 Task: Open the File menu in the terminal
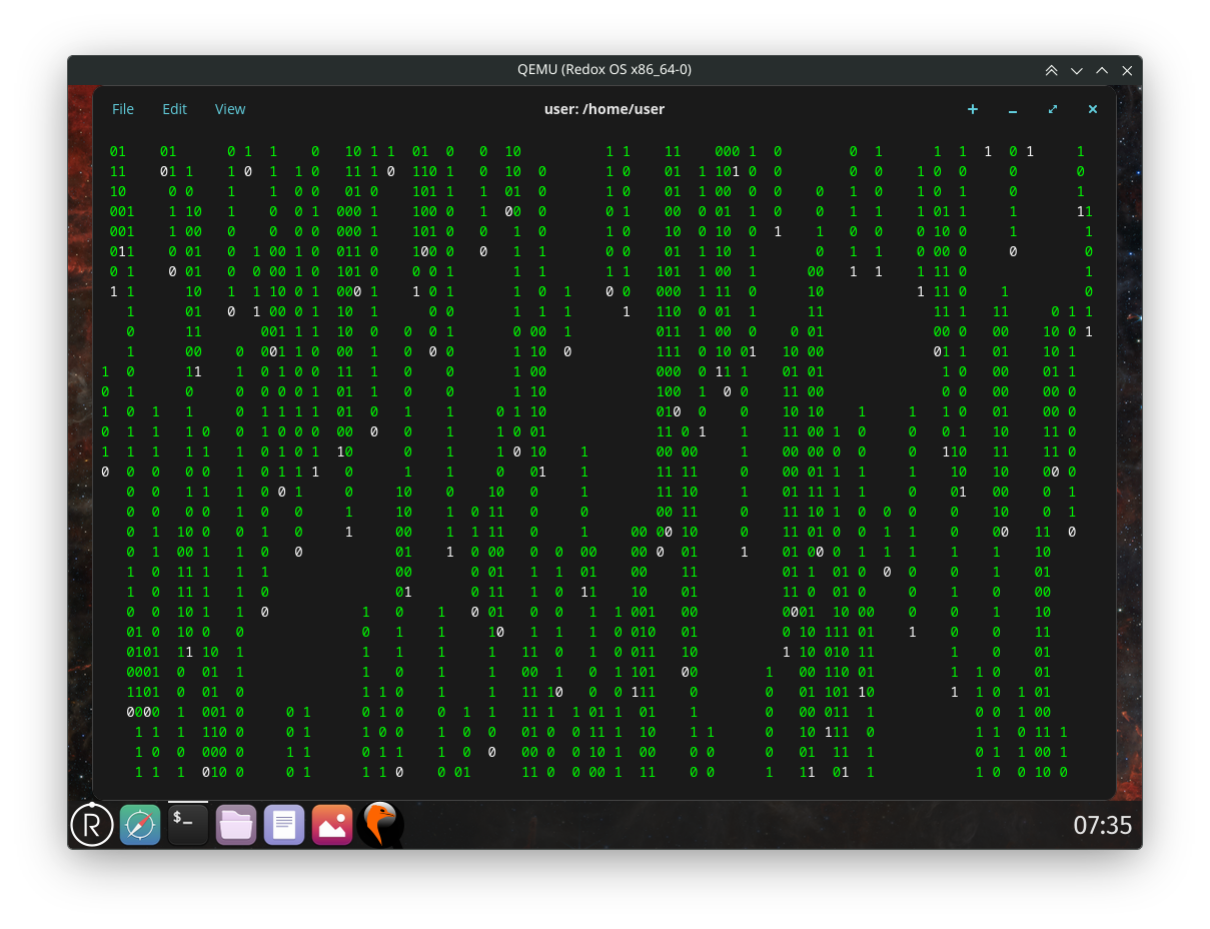pyautogui.click(x=123, y=109)
